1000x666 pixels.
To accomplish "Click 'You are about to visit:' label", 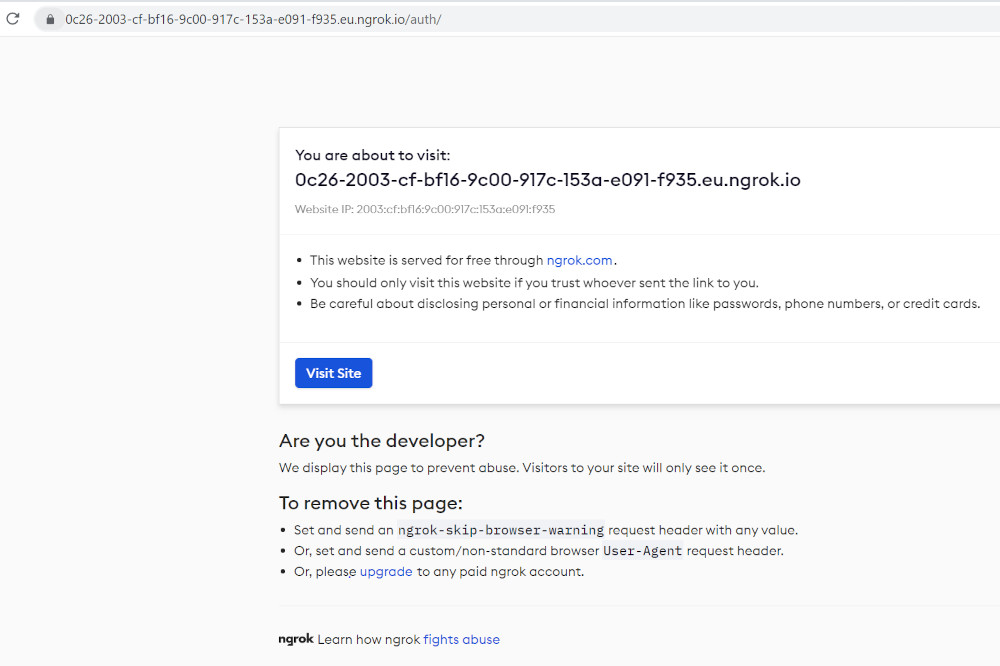I will point(372,155).
